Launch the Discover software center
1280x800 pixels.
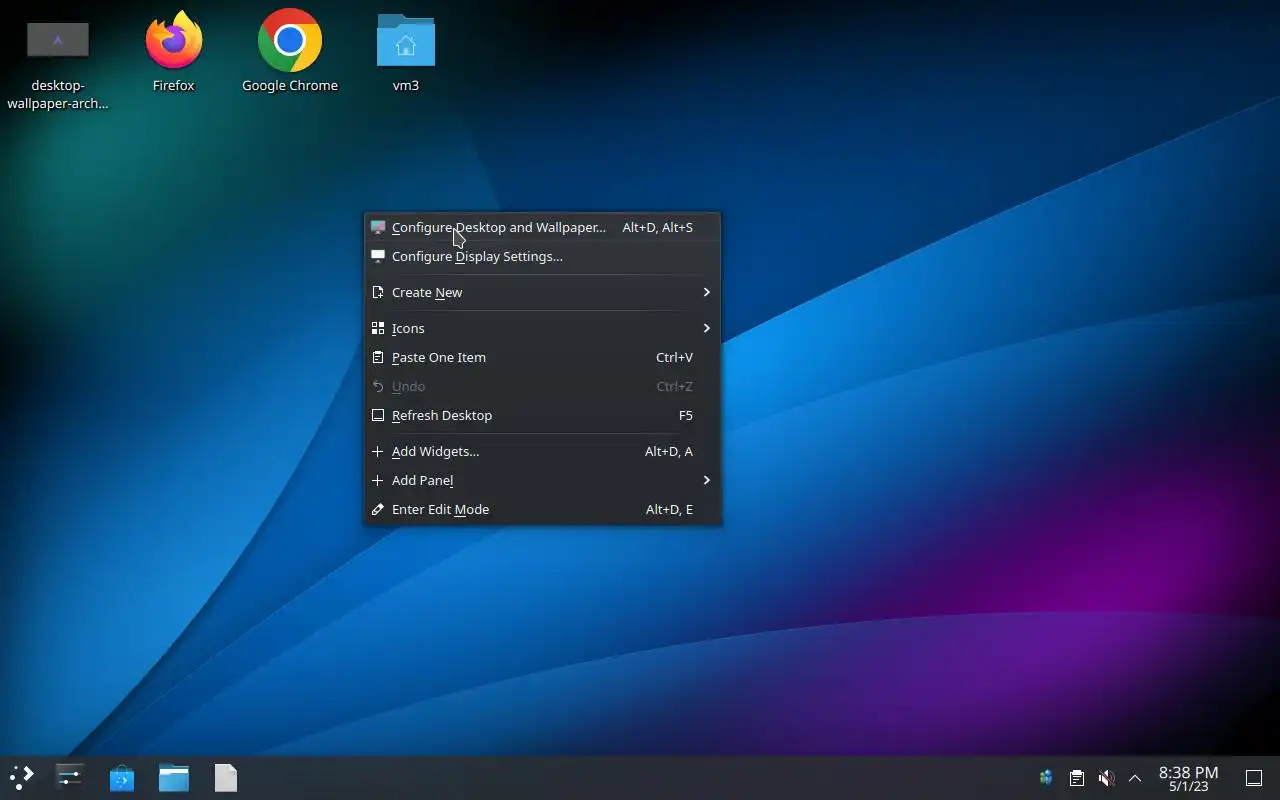[121, 777]
